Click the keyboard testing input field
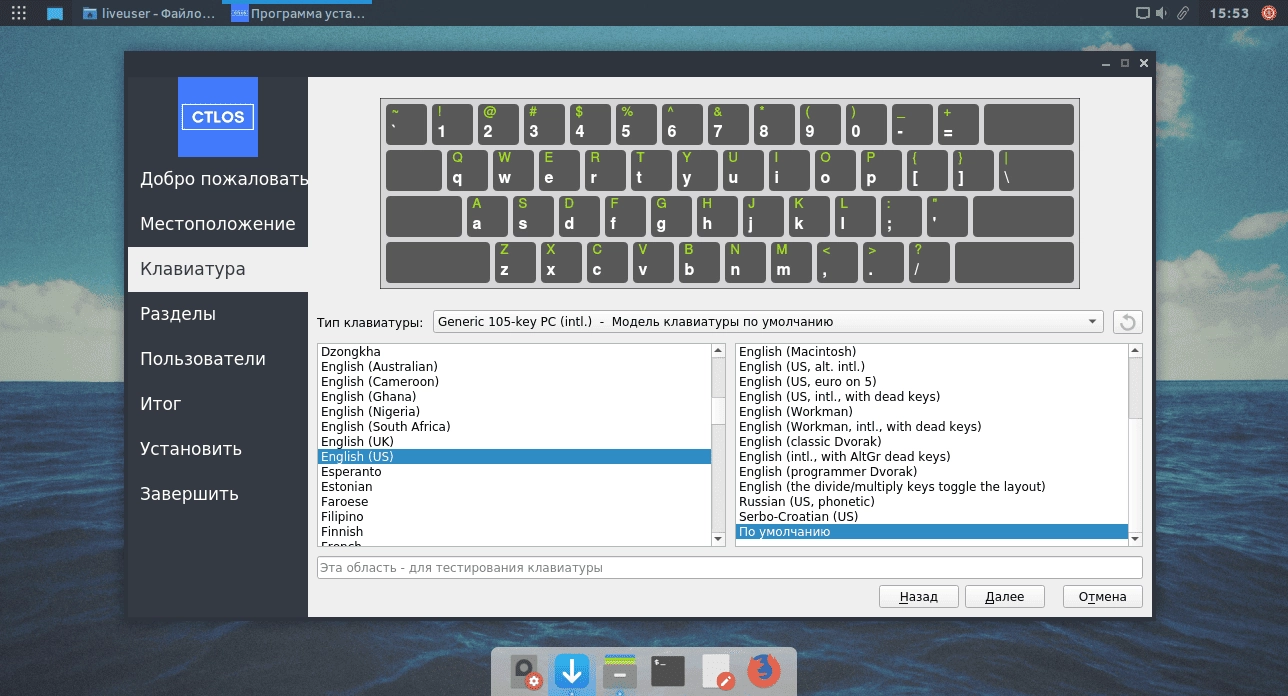This screenshot has height=696, width=1288. click(729, 567)
